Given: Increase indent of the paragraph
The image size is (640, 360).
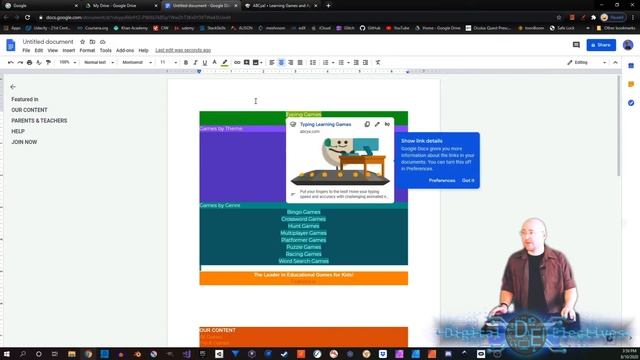Looking at the screenshot, I should tap(365, 62).
